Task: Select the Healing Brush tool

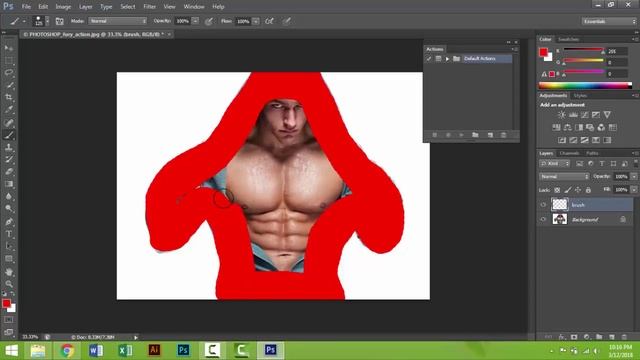Action: pos(9,122)
